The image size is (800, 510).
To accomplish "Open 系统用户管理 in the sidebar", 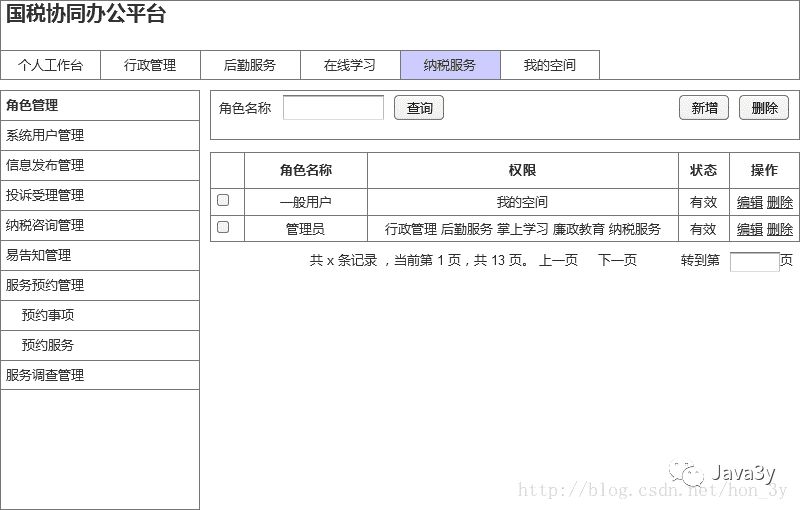I will point(100,136).
